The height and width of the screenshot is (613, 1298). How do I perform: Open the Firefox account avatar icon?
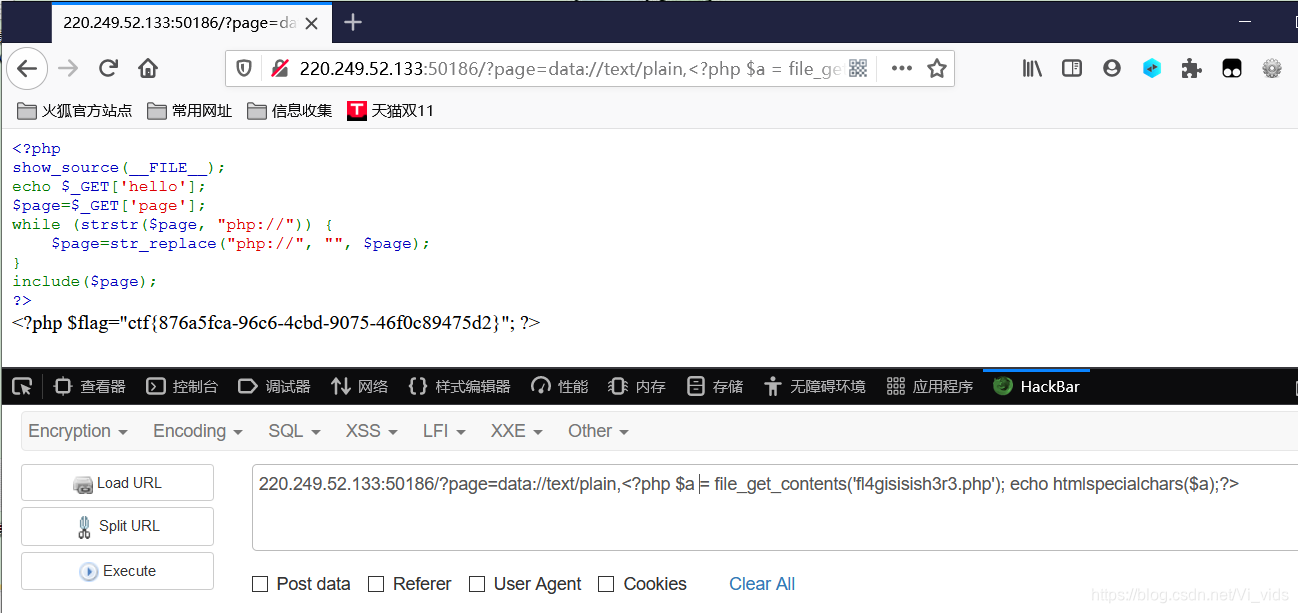(1112, 68)
